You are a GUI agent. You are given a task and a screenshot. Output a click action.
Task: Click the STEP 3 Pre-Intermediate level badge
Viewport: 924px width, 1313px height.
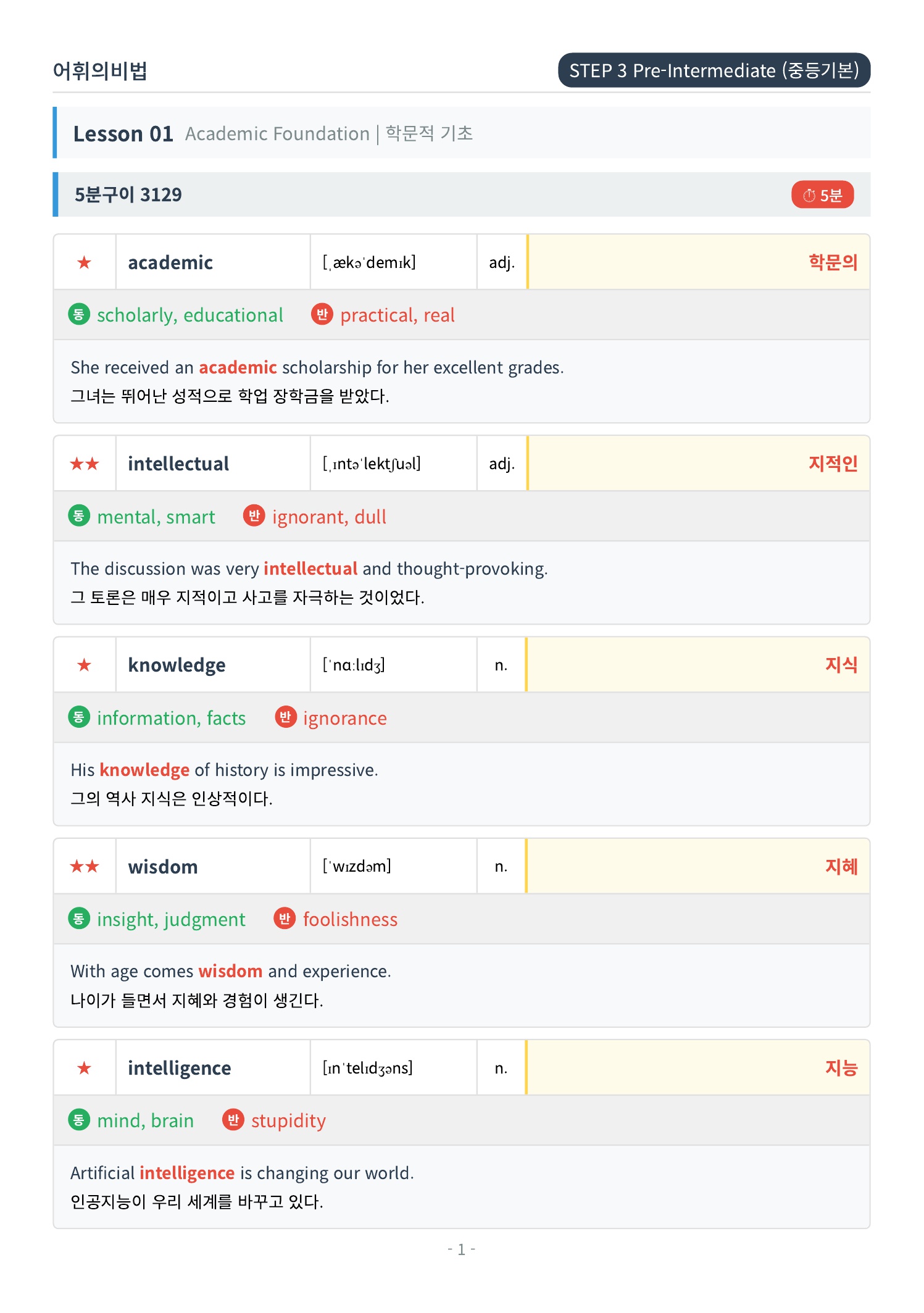[x=714, y=70]
